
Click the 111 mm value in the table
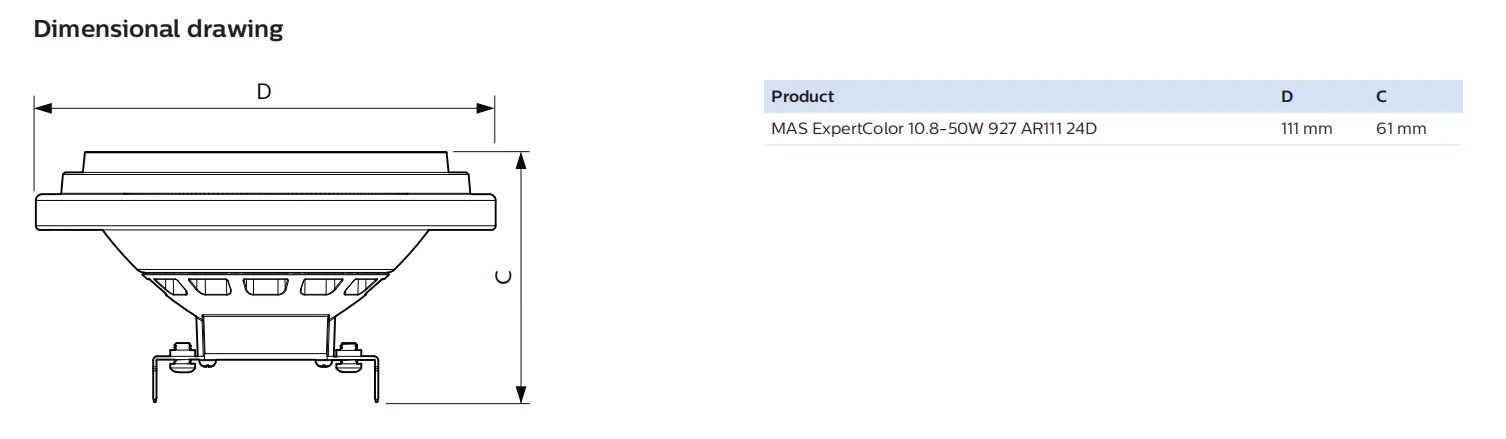pos(1307,129)
